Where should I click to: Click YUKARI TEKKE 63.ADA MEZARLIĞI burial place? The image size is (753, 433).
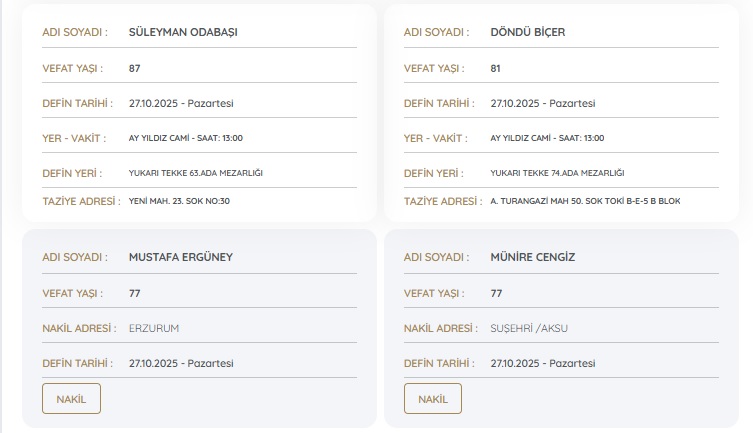click(196, 173)
